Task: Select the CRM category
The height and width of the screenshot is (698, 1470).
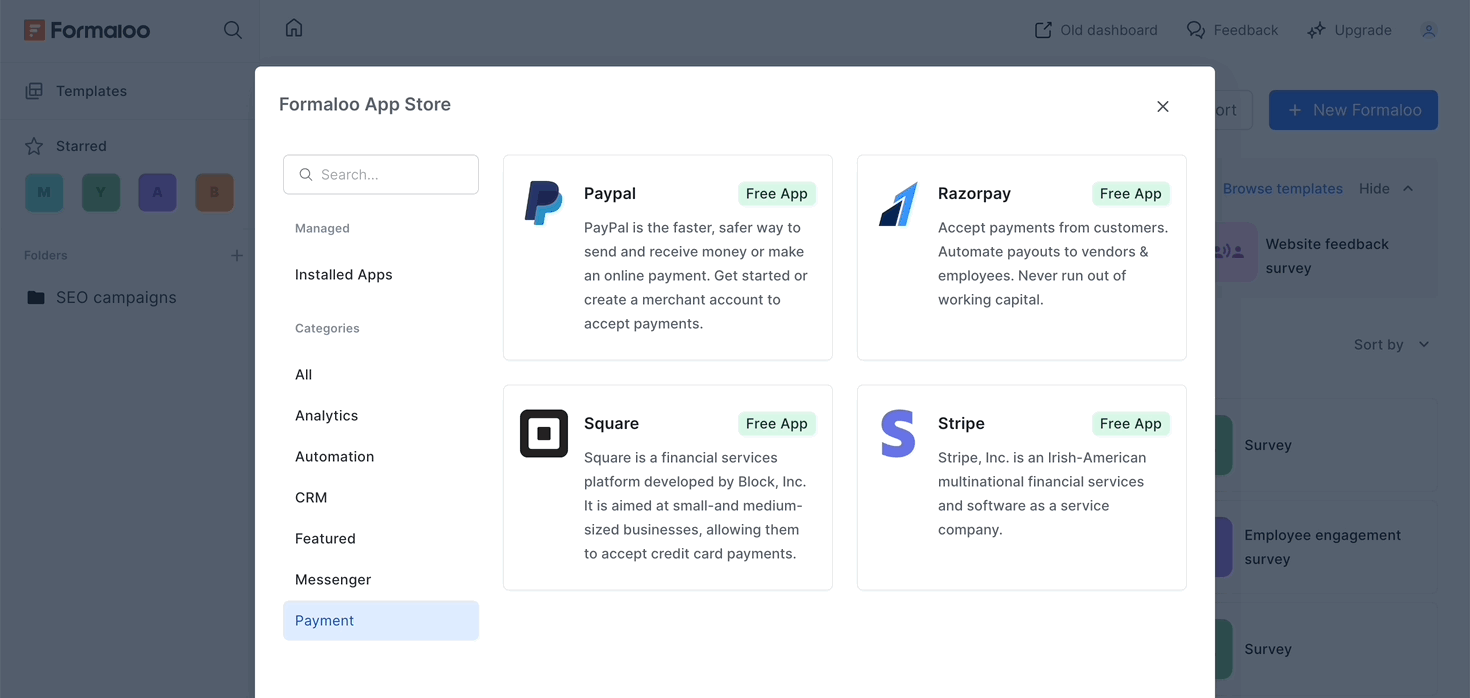Action: click(x=311, y=497)
